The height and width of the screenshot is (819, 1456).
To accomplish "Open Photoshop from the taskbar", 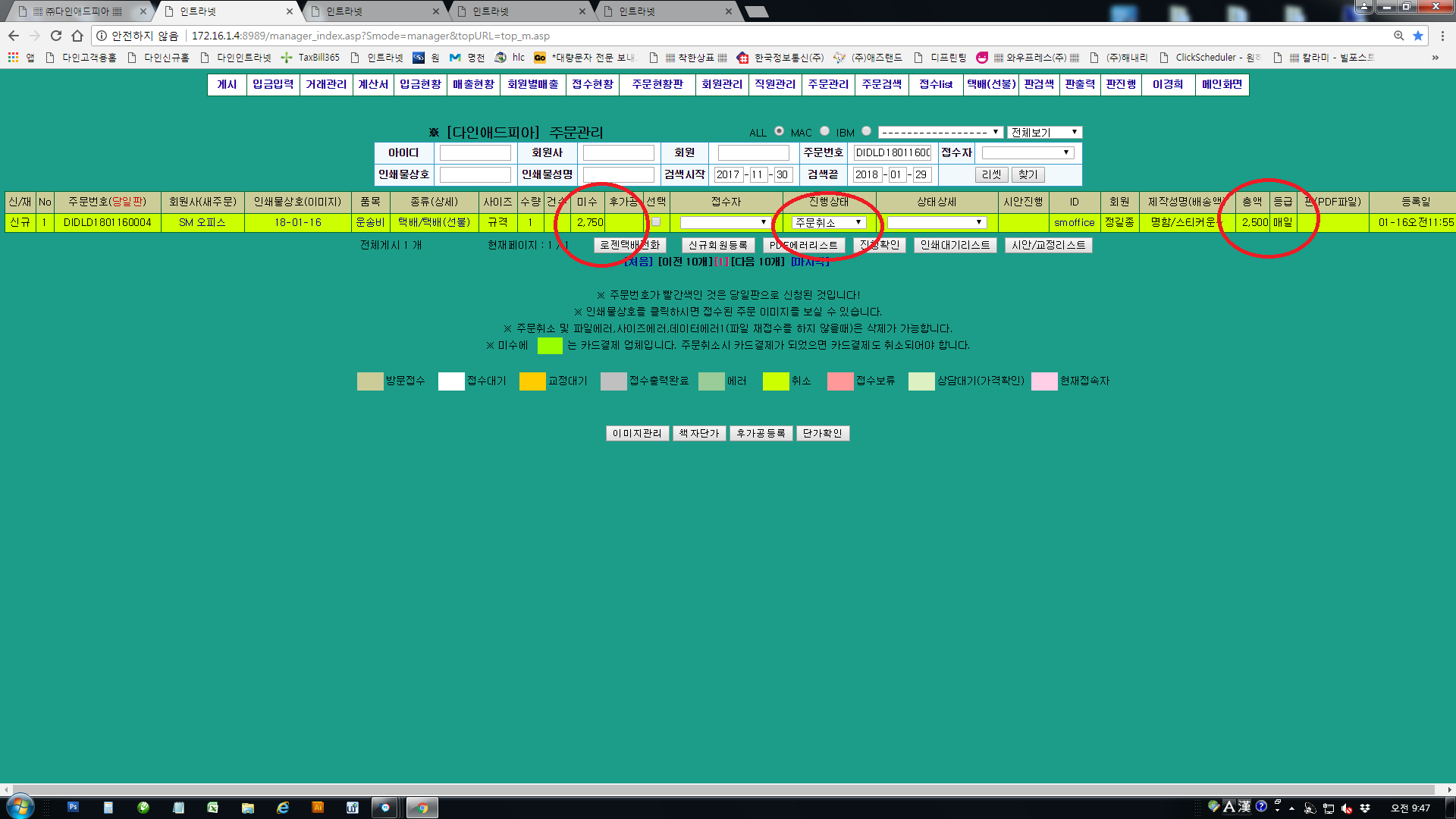I will (74, 808).
